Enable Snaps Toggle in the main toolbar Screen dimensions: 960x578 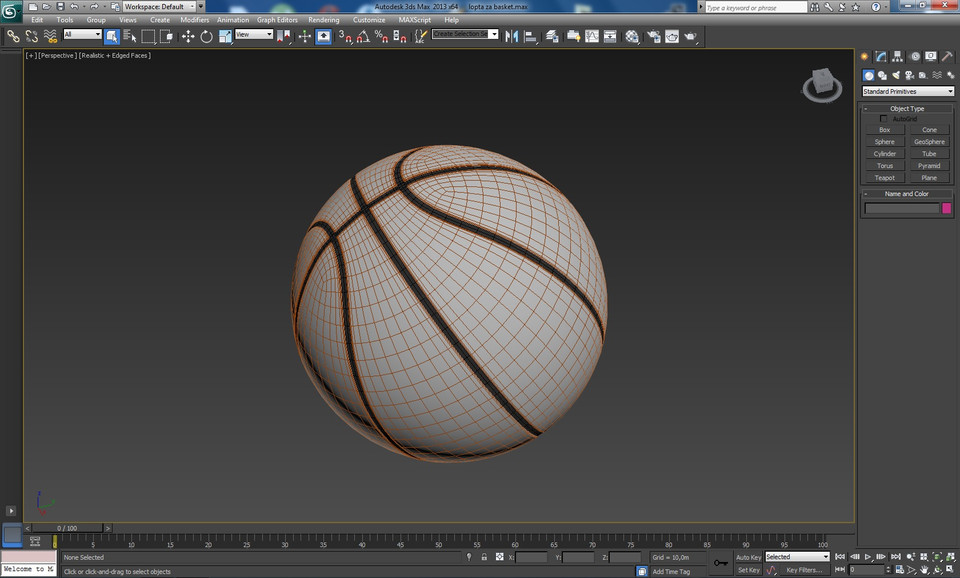(346, 36)
